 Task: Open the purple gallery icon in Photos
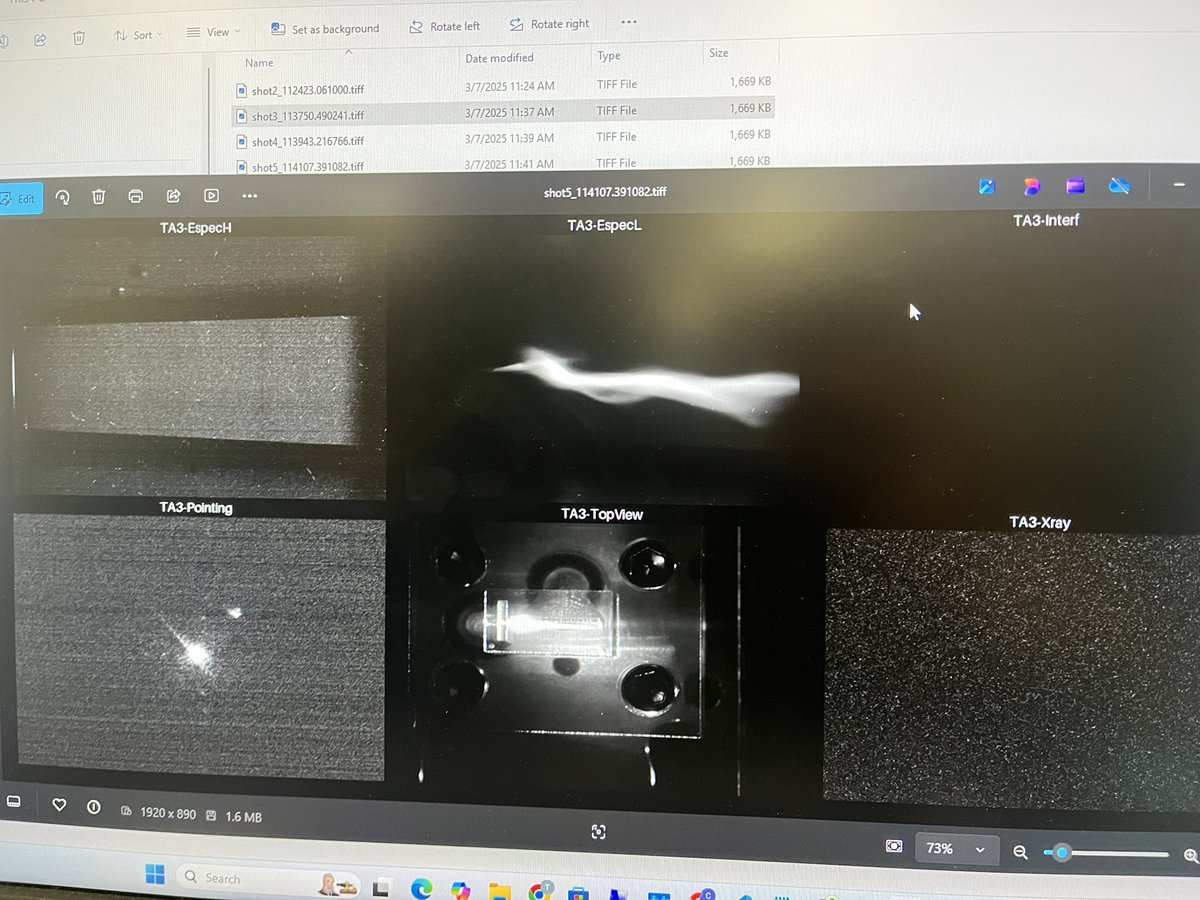(x=1075, y=186)
